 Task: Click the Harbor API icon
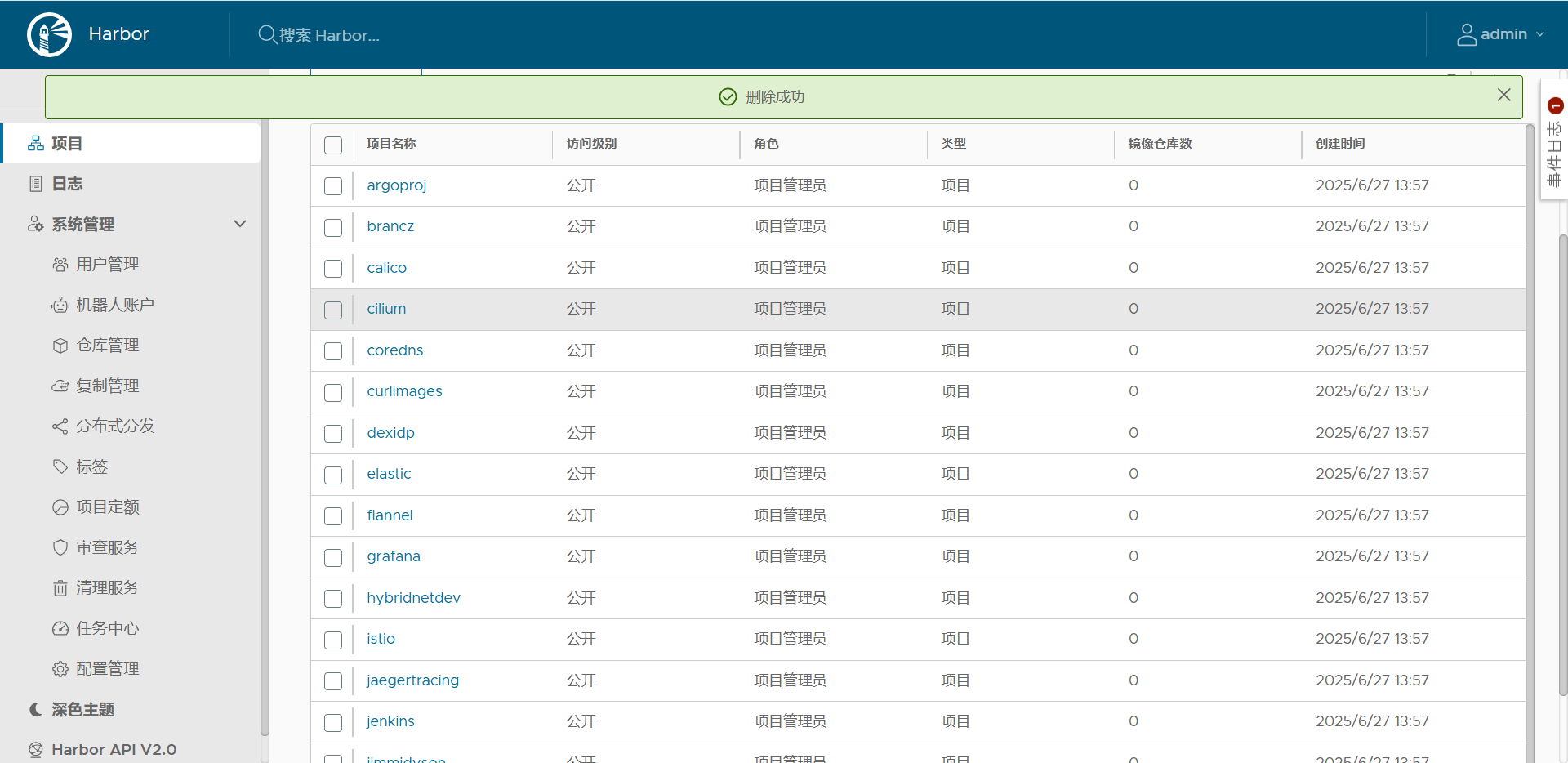coord(36,750)
